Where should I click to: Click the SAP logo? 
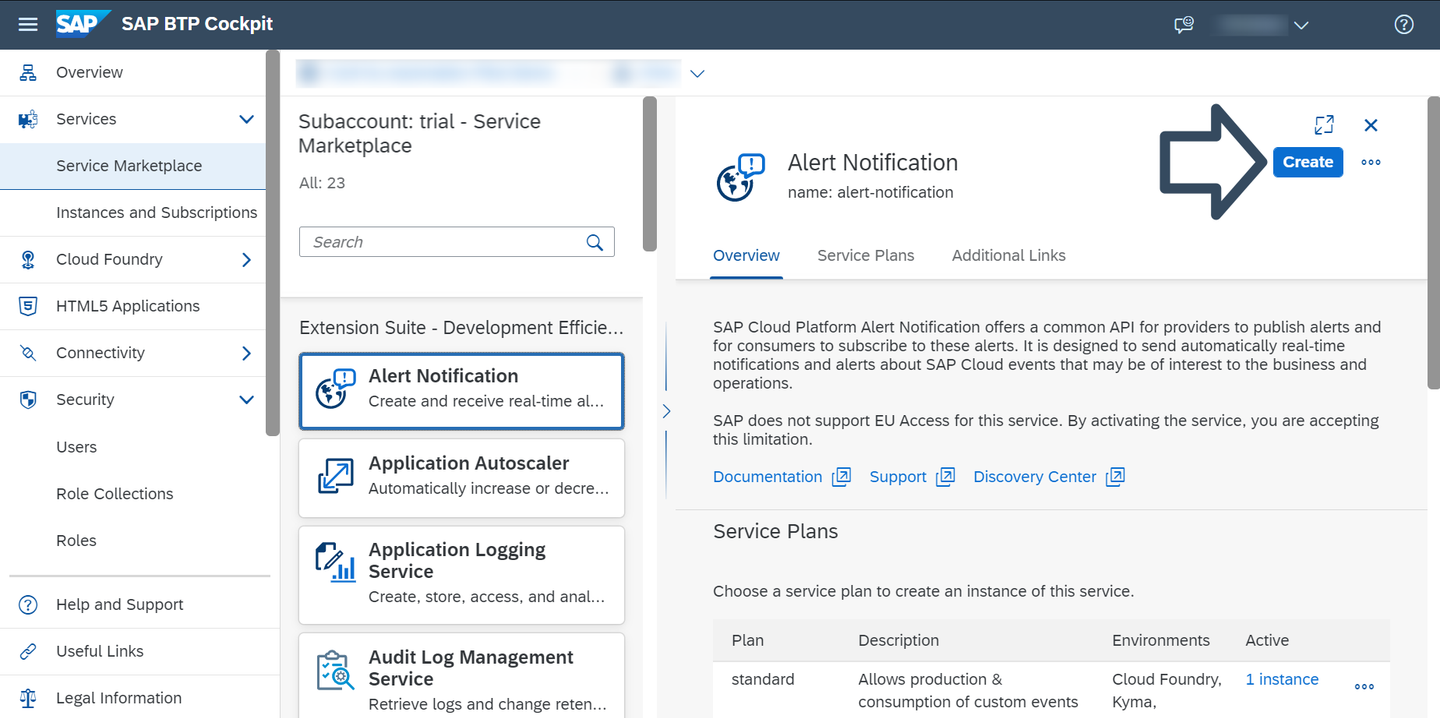pos(82,24)
